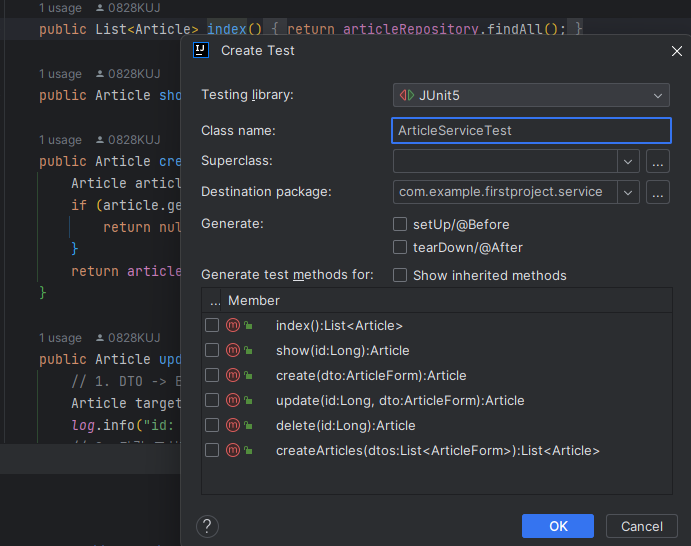Image resolution: width=691 pixels, height=546 pixels.
Task: Click the method icon next to createArticles
Action: (x=233, y=450)
